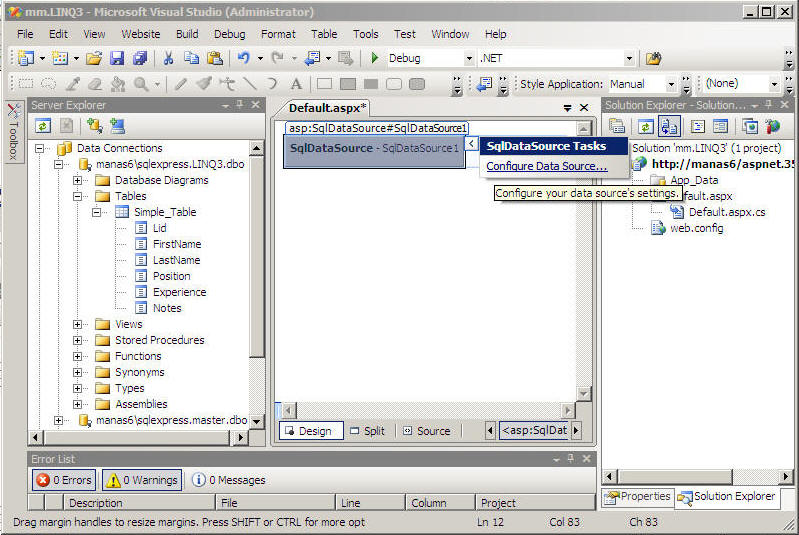Expand the Database Diagrams folder

pos(77,180)
